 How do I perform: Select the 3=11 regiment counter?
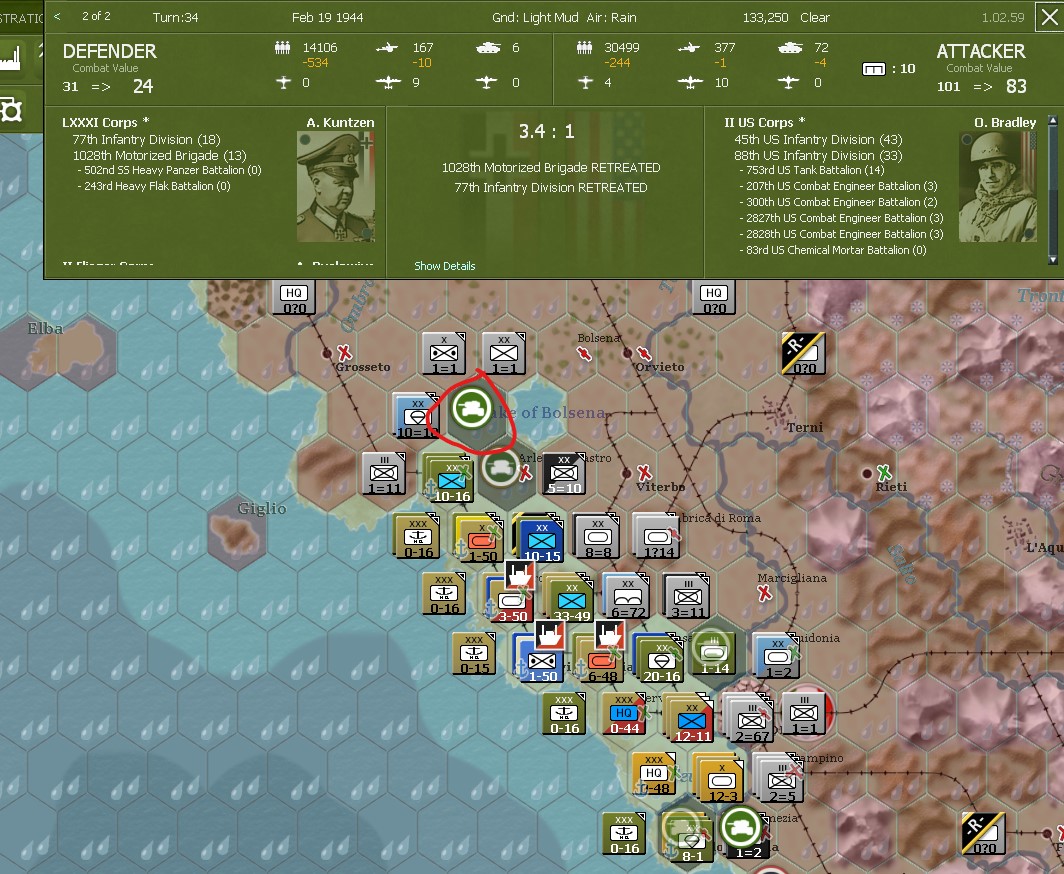click(x=687, y=597)
